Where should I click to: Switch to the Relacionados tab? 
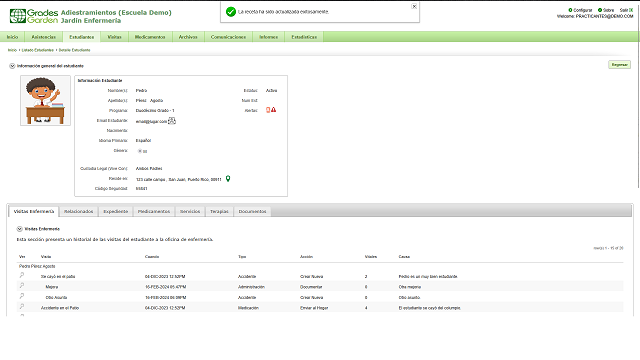[79, 211]
